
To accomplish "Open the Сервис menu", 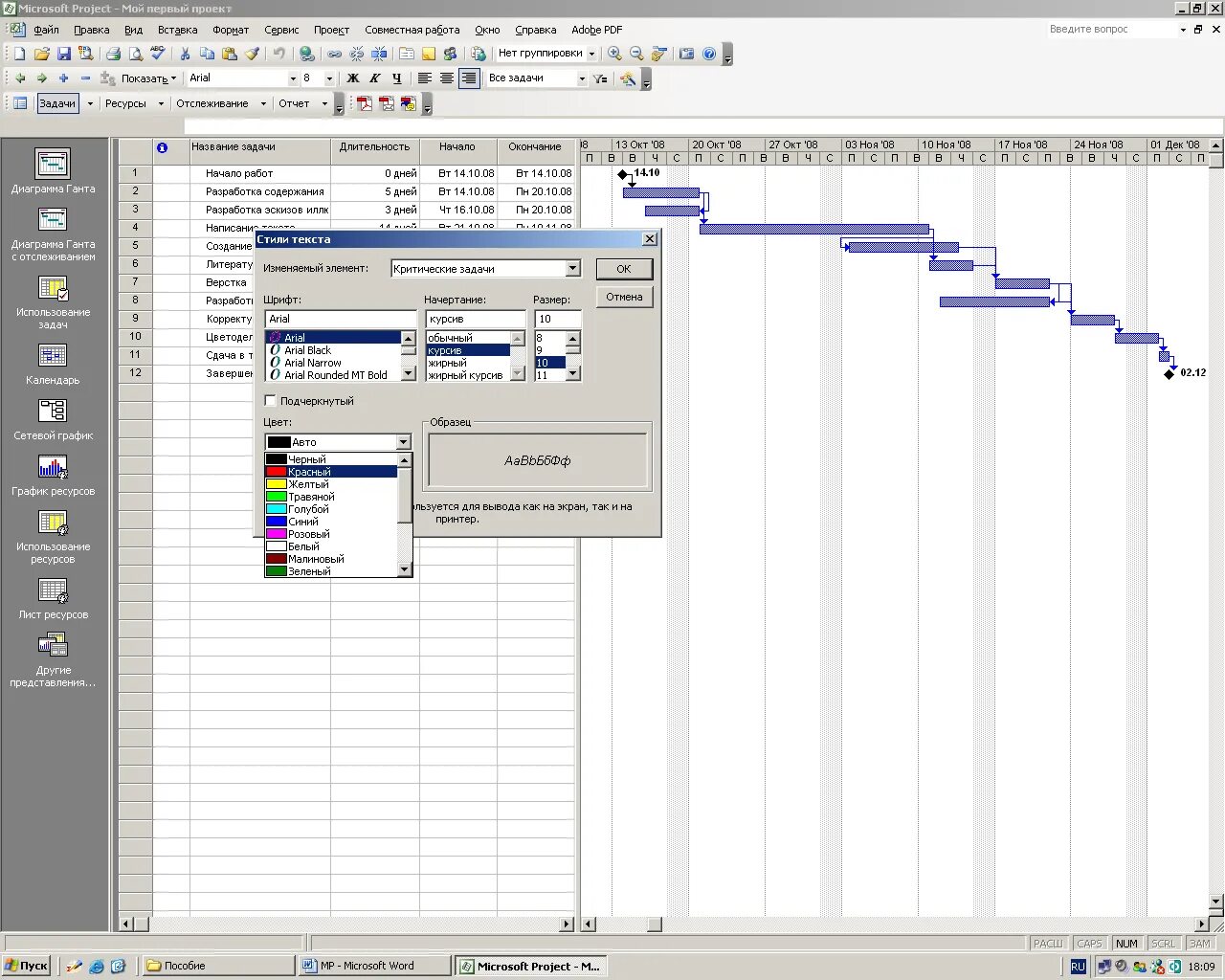I will point(281,30).
